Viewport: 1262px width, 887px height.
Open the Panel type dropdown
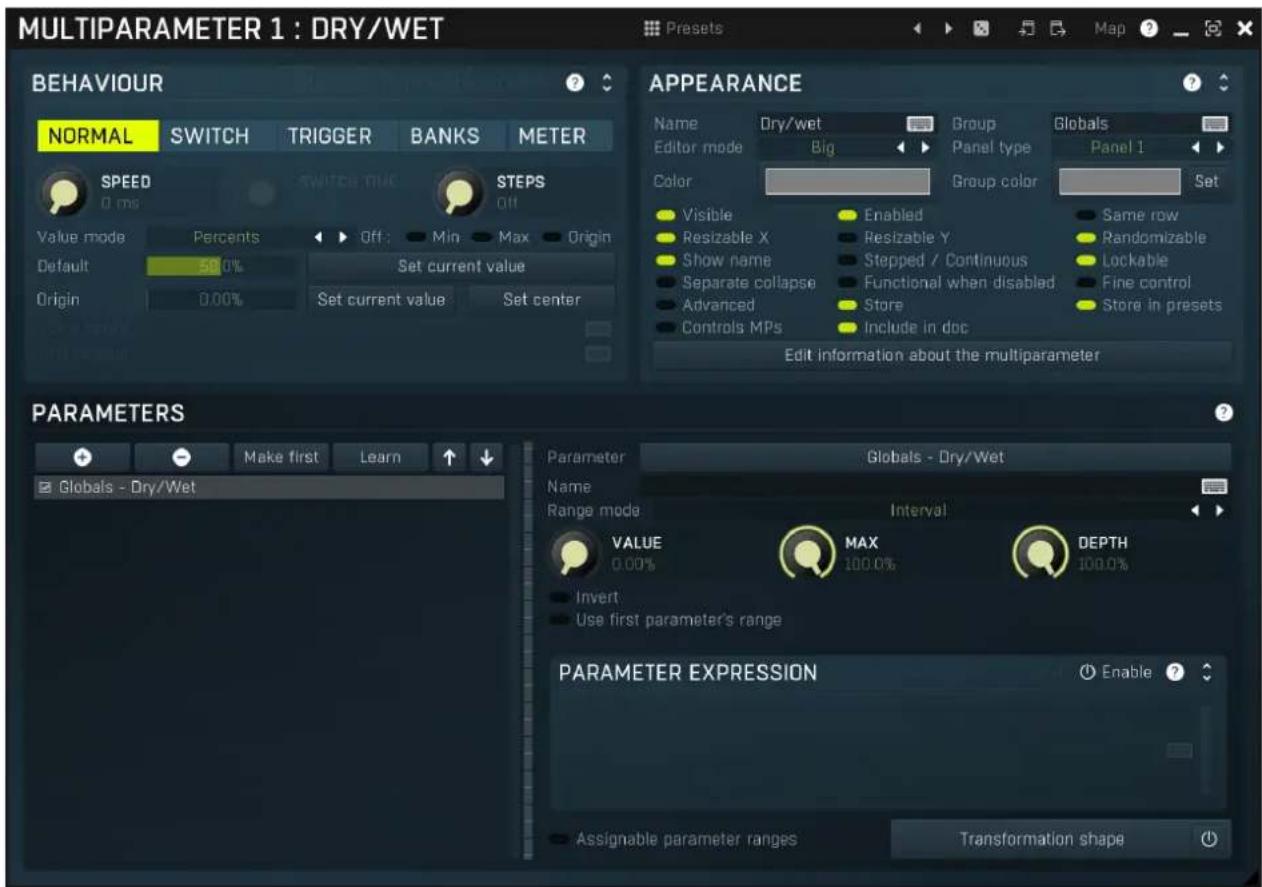tap(1116, 147)
